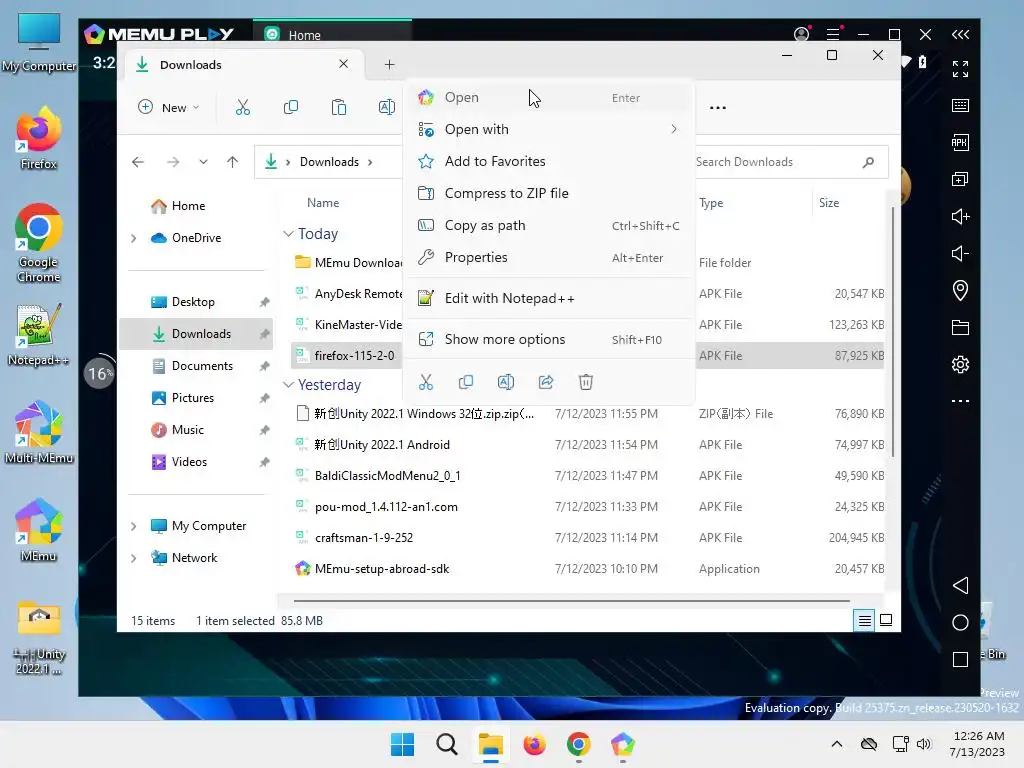Viewport: 1024px width, 768px height.
Task: Click the Paste icon in Explorer toolbar
Action: coord(338,107)
